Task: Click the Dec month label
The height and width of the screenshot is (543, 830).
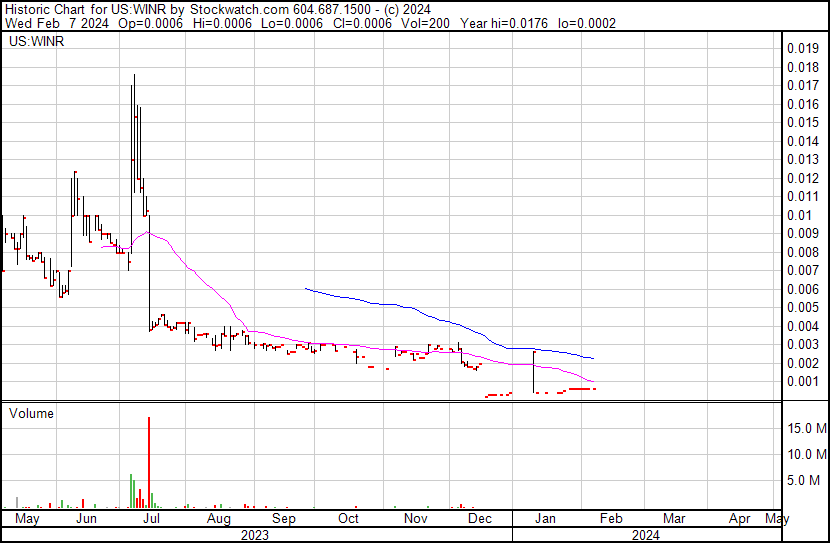Action: tap(479, 519)
